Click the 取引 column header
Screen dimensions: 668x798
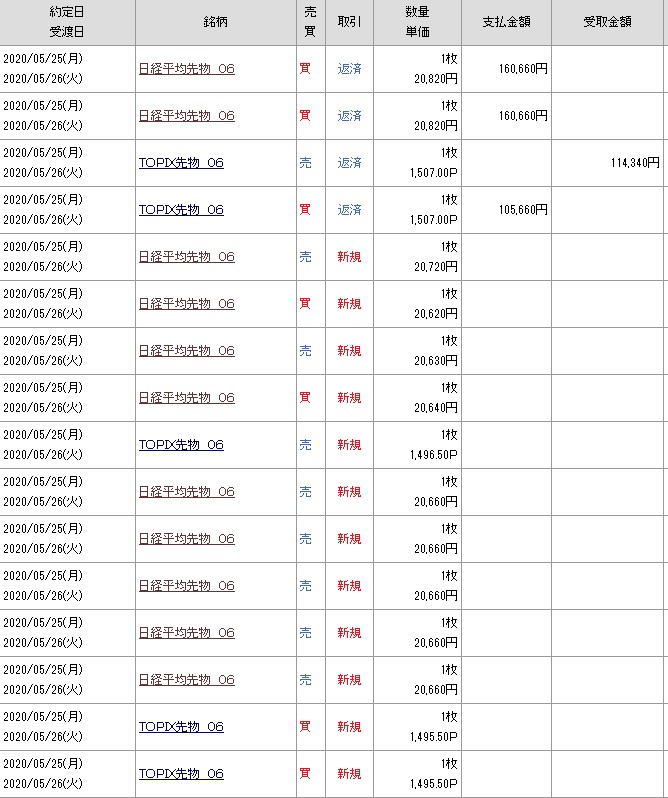(349, 22)
